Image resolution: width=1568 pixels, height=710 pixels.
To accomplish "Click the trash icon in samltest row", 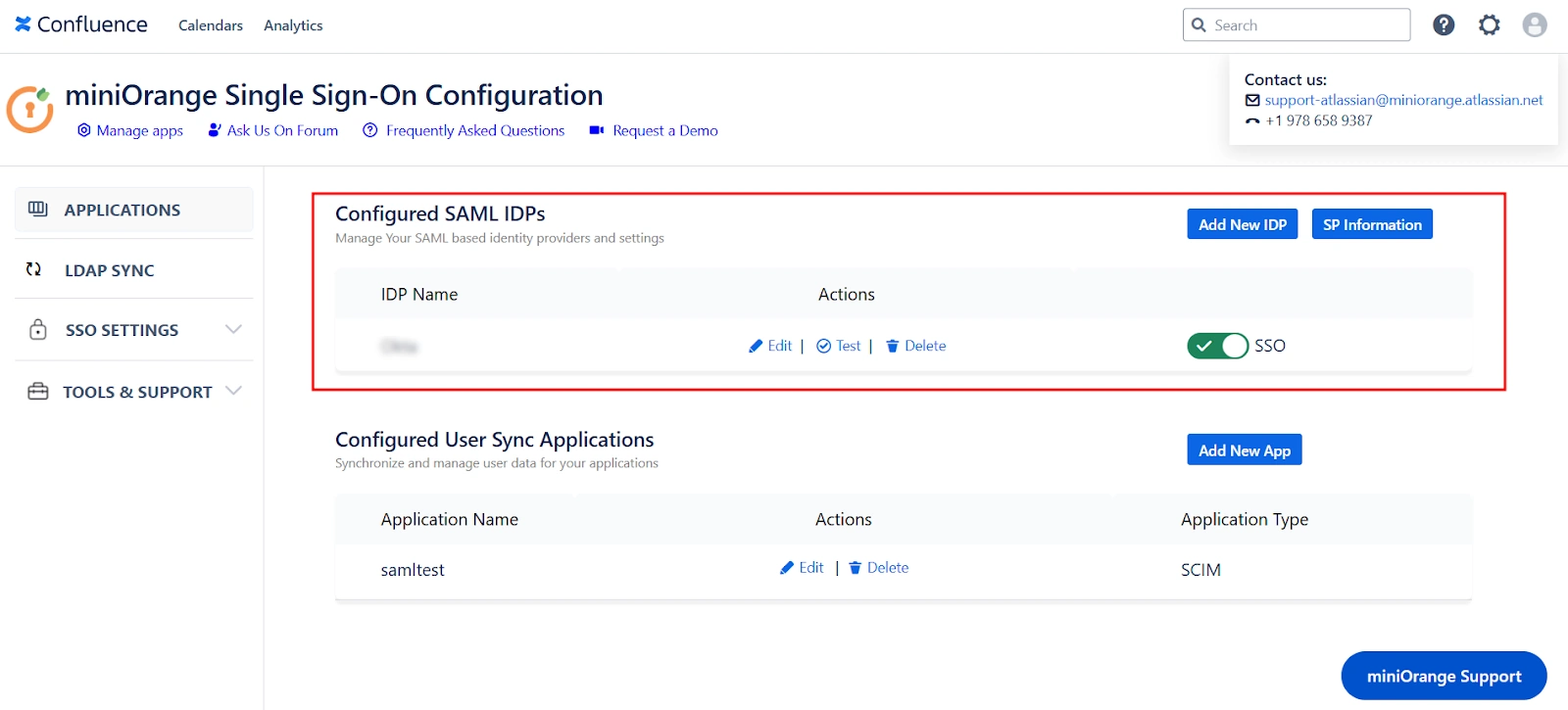I will pyautogui.click(x=855, y=568).
